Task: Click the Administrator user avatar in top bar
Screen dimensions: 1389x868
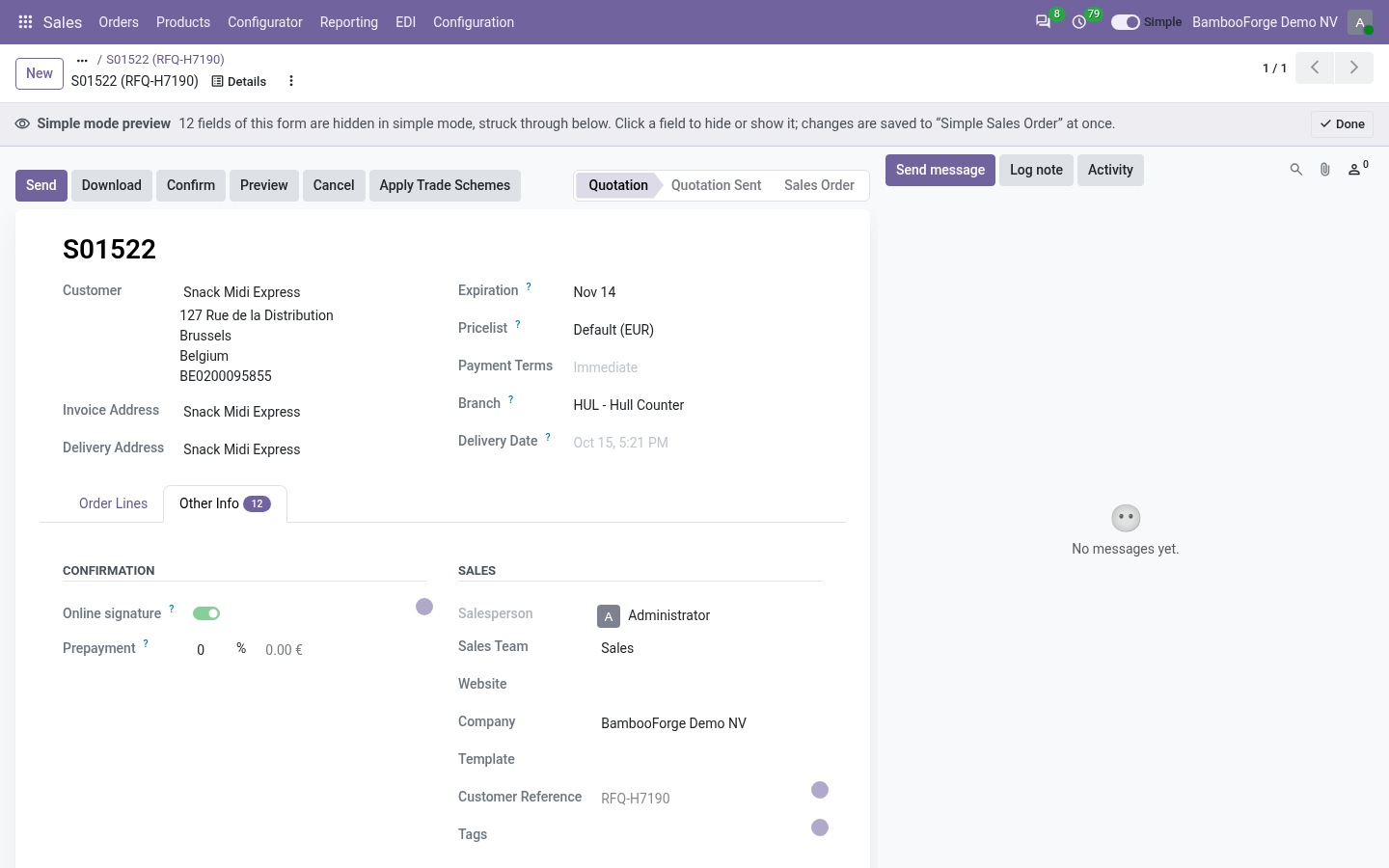Action: [x=1360, y=21]
